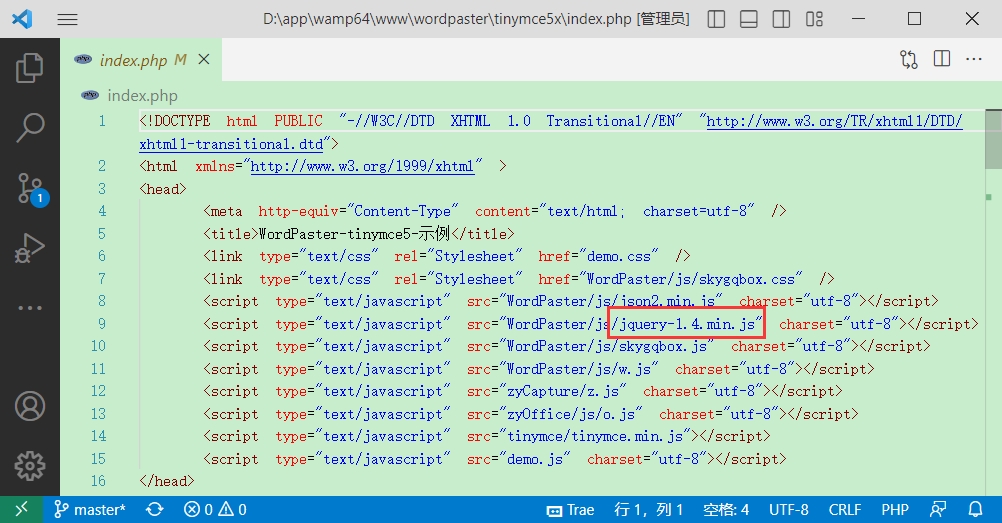The height and width of the screenshot is (523, 1002).
Task: Open the Accounts menu icon
Action: [30, 407]
